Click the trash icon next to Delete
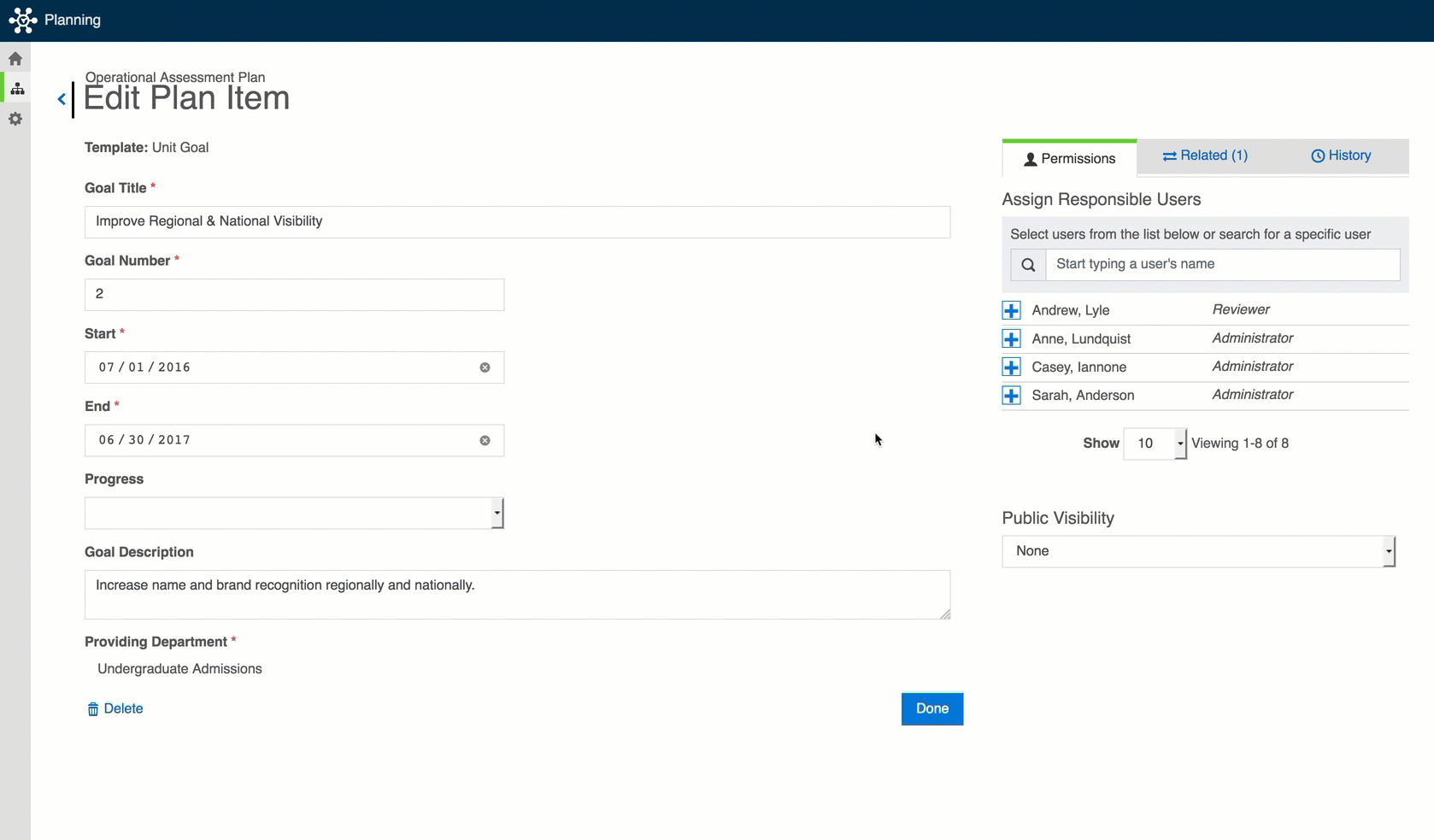The image size is (1434, 840). (x=93, y=709)
